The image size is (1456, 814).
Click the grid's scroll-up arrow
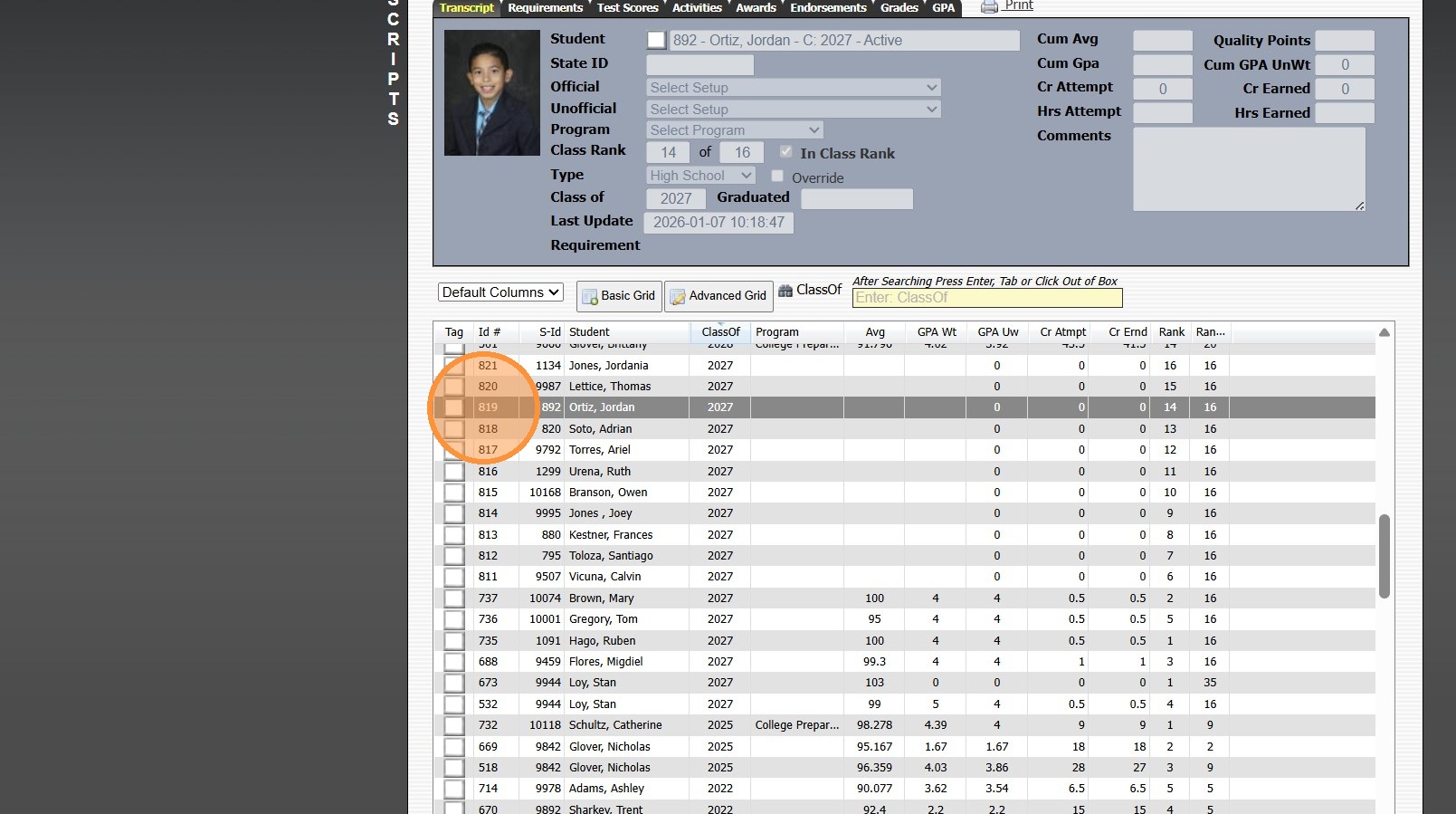[x=1384, y=333]
